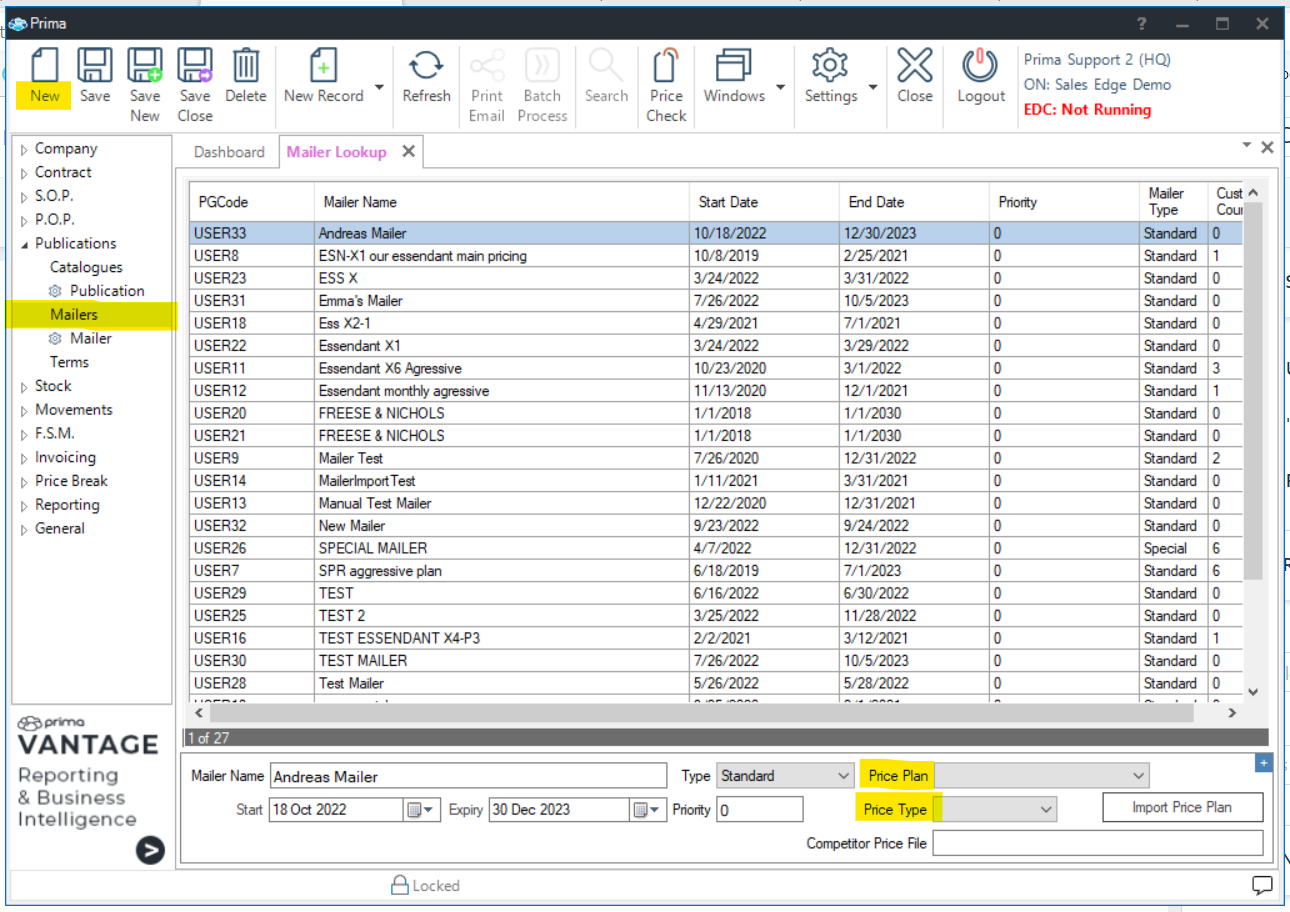Screen dimensions: 1290x912
Task: Open the Expiry date calendar picker
Action: pyautogui.click(x=646, y=809)
